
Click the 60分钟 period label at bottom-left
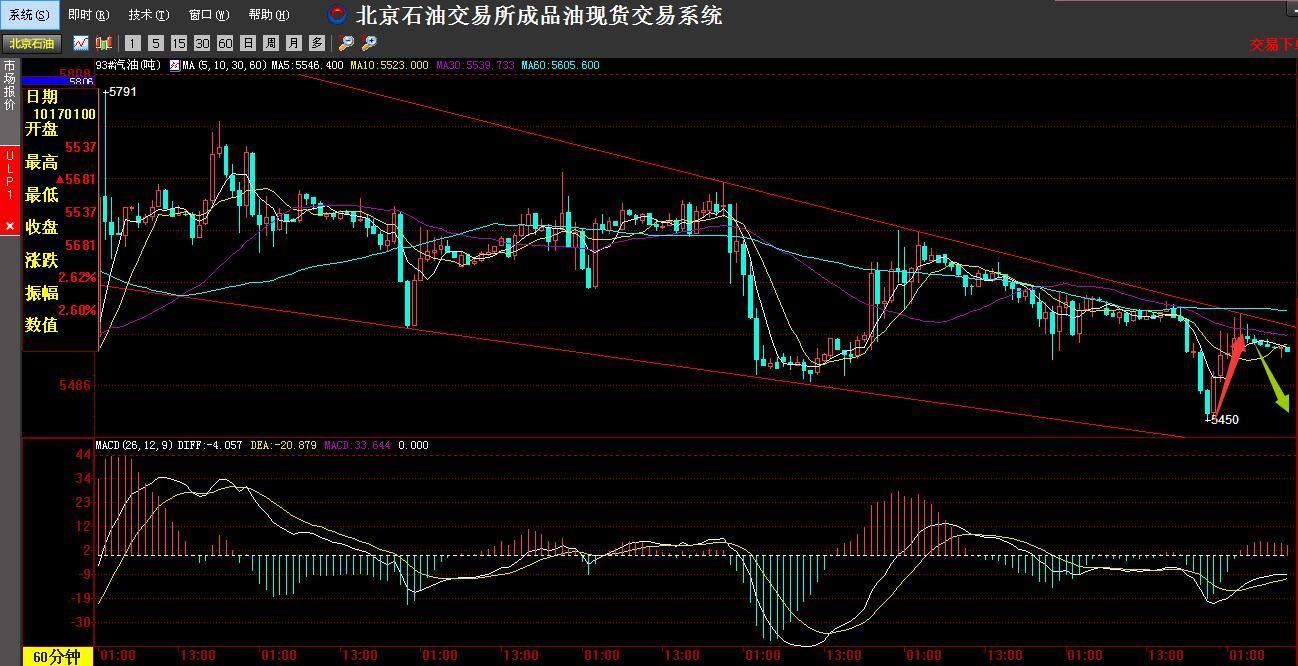tap(57, 657)
